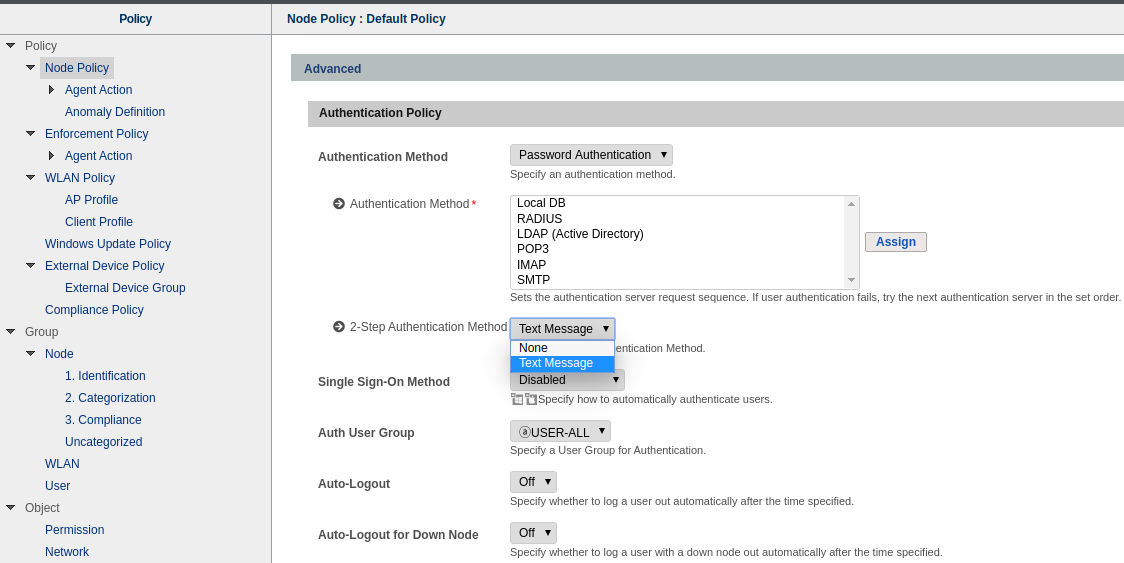Click arrow icon beside 2-Step Authentication Method
This screenshot has width=1124, height=563.
tap(339, 327)
